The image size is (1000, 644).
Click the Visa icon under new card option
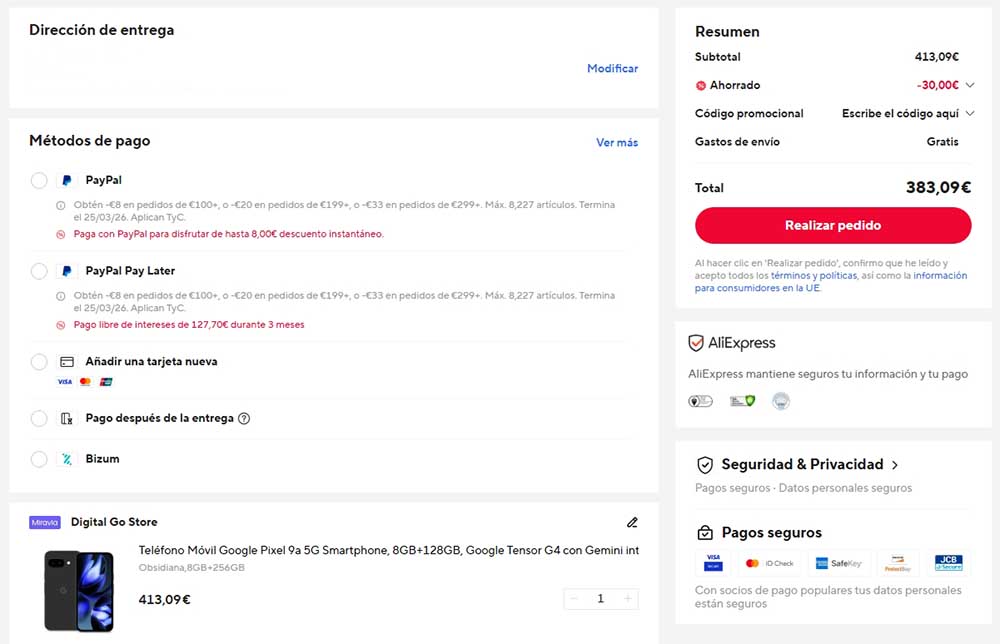[64, 381]
